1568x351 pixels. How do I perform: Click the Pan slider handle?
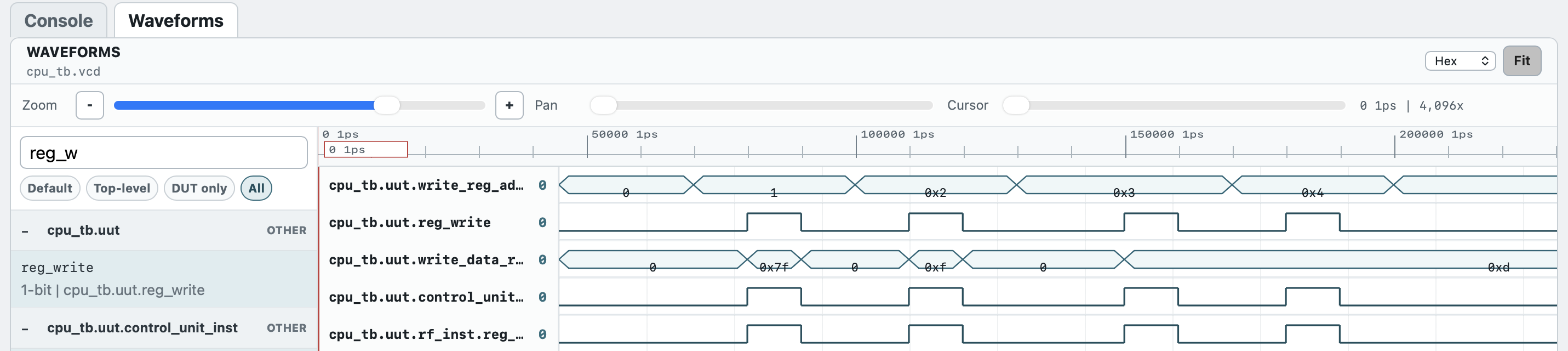click(603, 105)
